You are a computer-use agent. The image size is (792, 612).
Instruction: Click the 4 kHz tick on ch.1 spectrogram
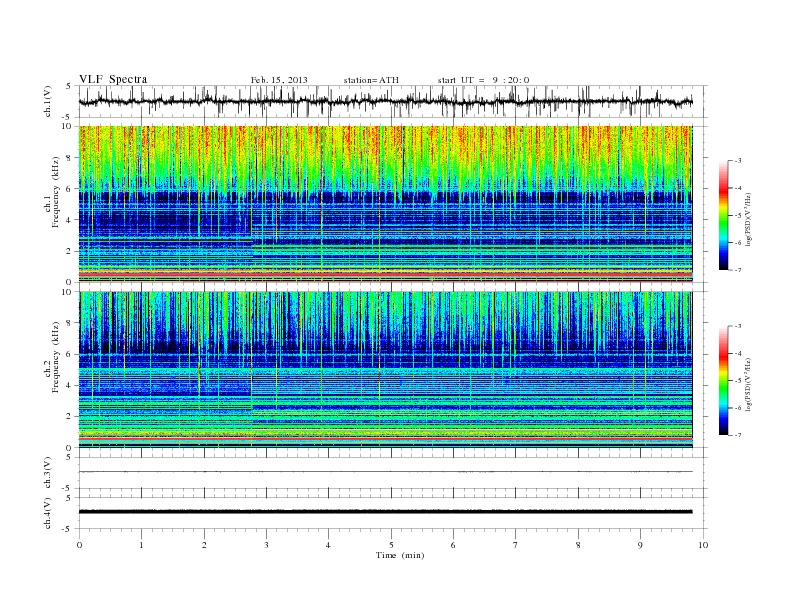pos(69,220)
